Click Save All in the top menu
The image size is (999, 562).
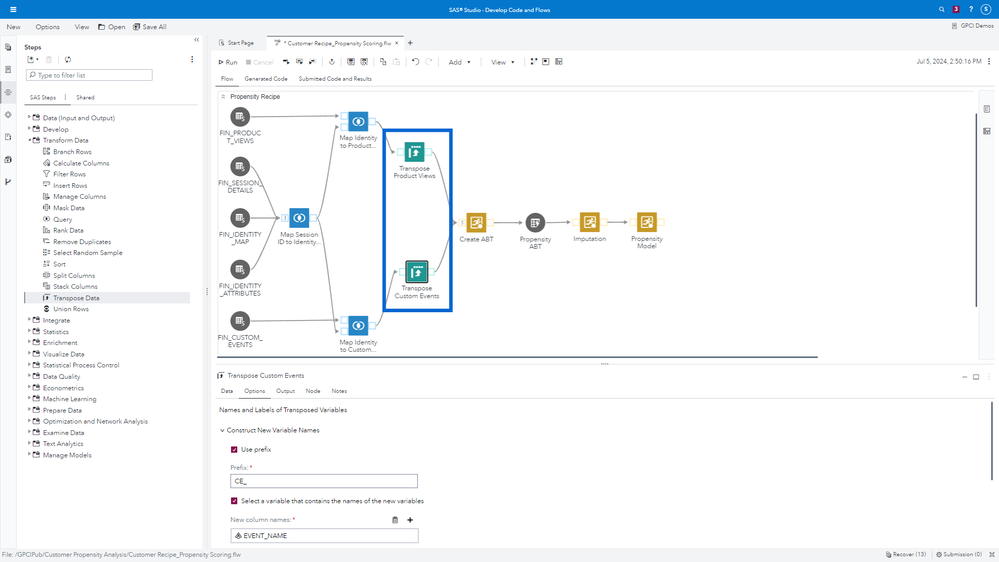(x=151, y=27)
